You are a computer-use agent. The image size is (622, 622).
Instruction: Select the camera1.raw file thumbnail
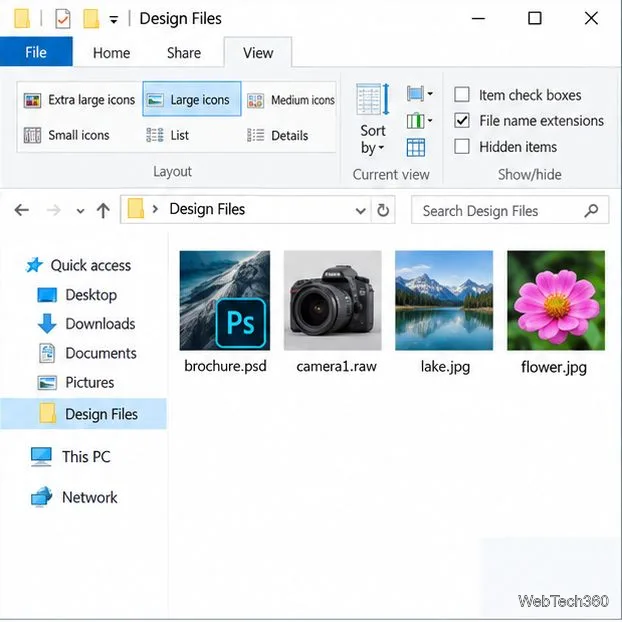[333, 301]
